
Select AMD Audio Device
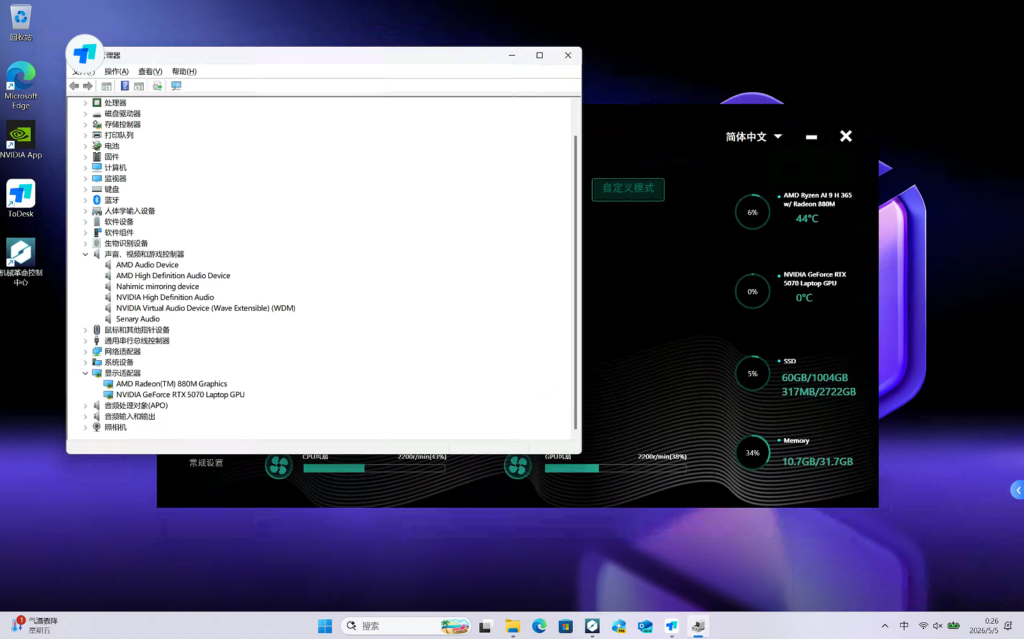coord(147,265)
